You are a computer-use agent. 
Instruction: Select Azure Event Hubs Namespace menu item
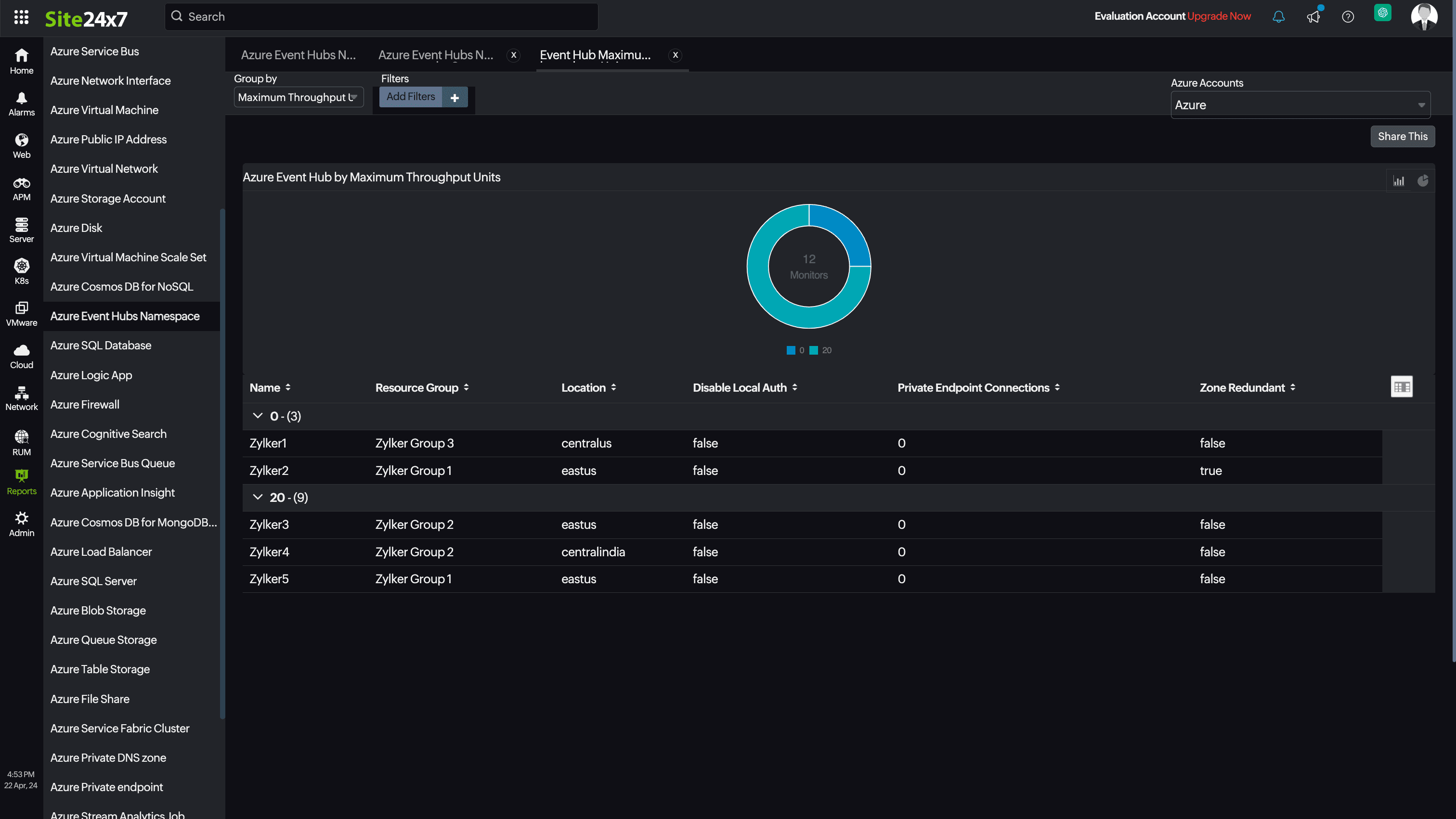[x=124, y=316]
